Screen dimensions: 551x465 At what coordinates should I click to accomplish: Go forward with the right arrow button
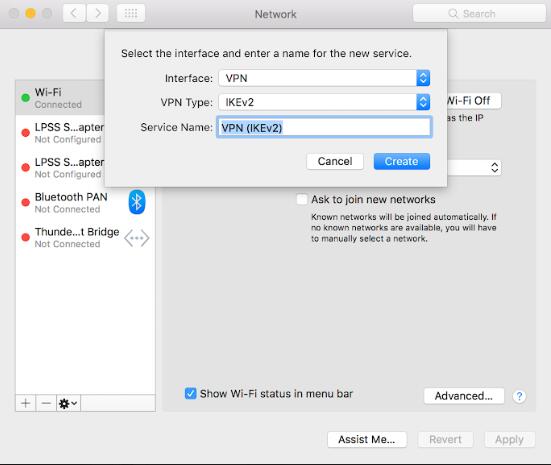pyautogui.click(x=98, y=13)
